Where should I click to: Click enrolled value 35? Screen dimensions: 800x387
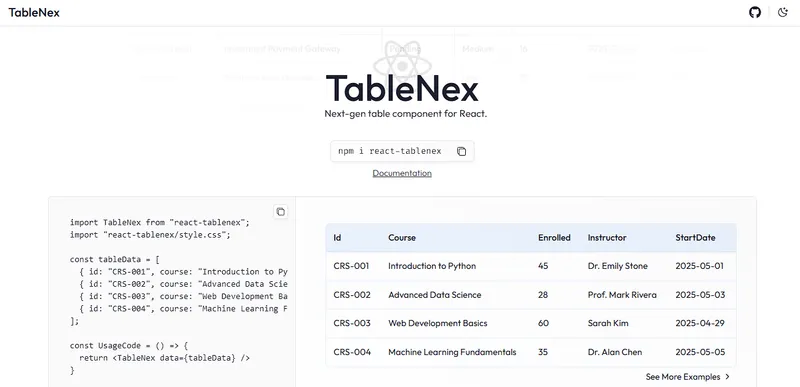[x=543, y=352]
